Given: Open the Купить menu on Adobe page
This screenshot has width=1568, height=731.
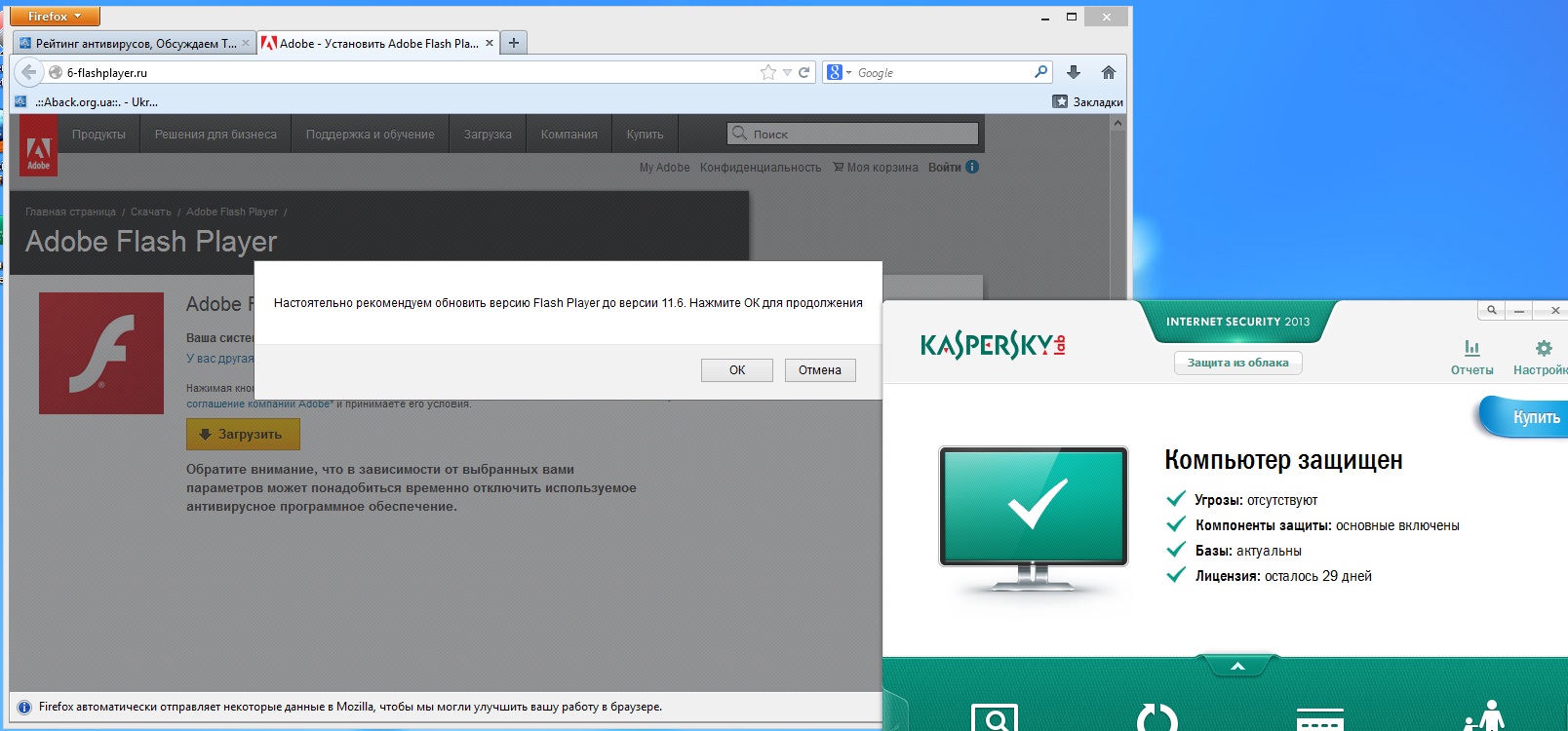Looking at the screenshot, I should tap(645, 135).
